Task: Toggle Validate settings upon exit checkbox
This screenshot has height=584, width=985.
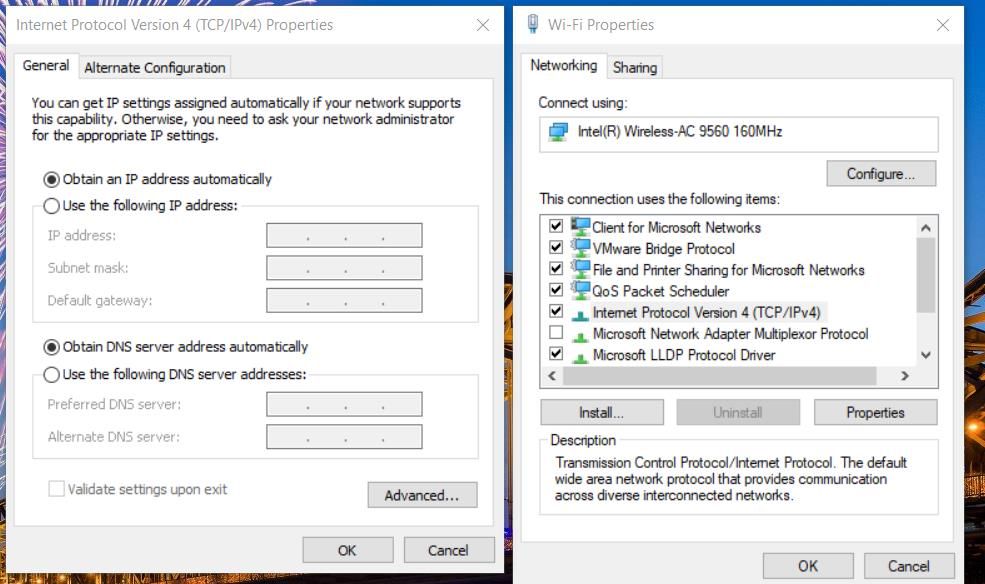Action: [57, 489]
